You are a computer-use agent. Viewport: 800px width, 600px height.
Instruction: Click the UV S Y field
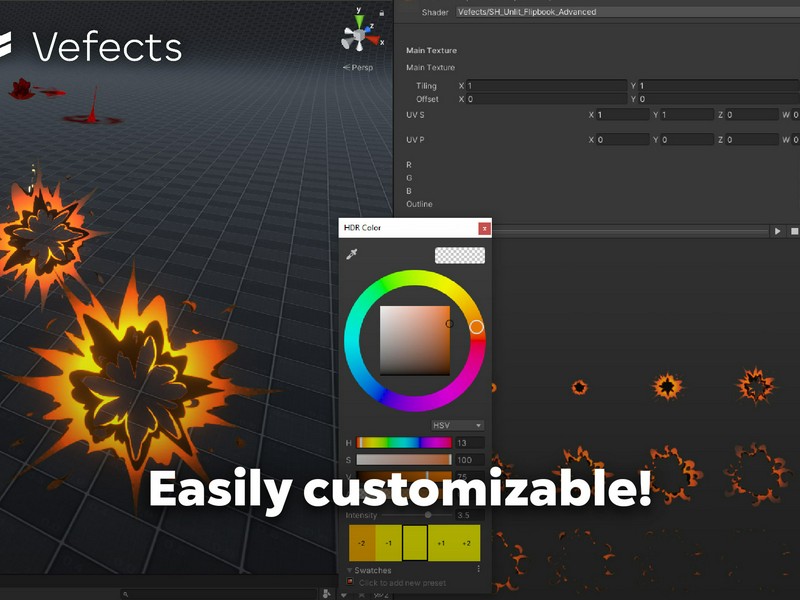(x=687, y=115)
